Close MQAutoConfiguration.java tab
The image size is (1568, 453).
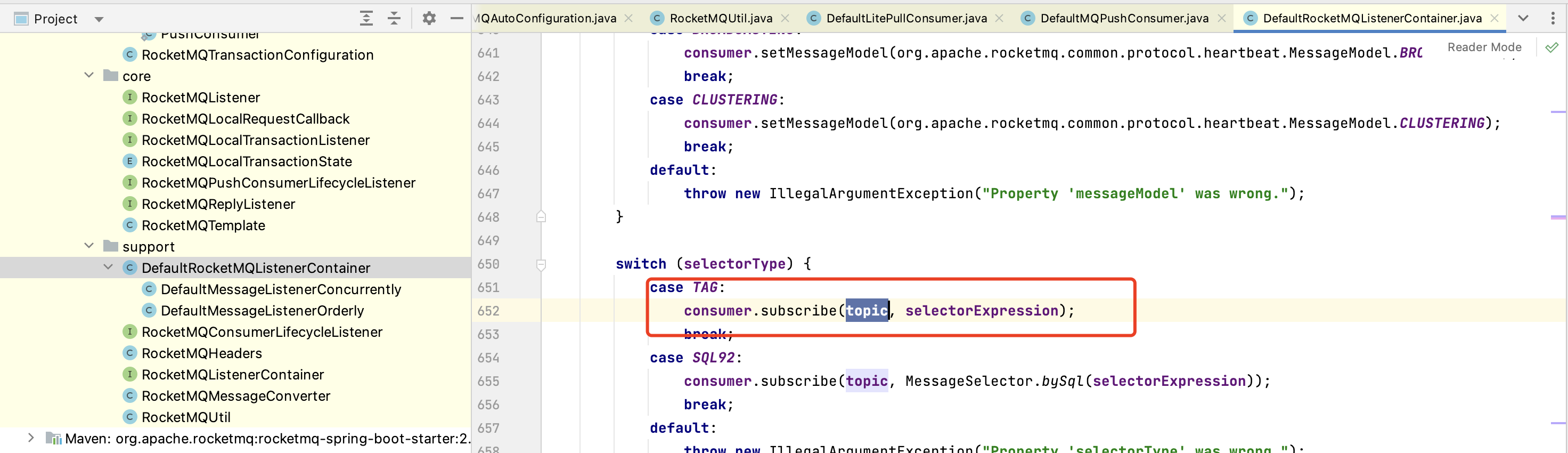(x=629, y=18)
